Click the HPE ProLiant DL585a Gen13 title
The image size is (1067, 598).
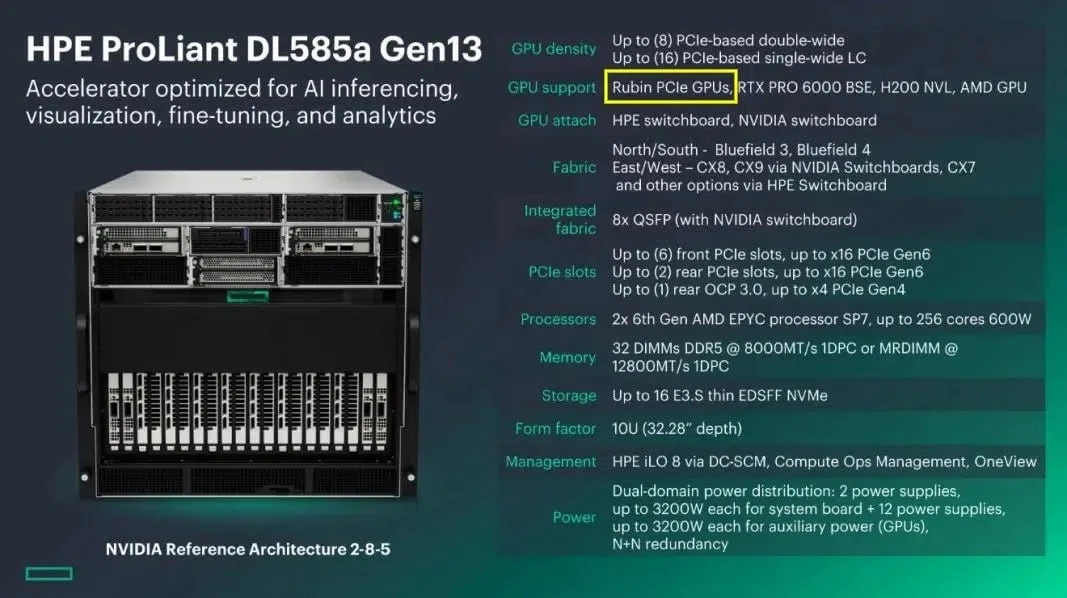tap(254, 49)
